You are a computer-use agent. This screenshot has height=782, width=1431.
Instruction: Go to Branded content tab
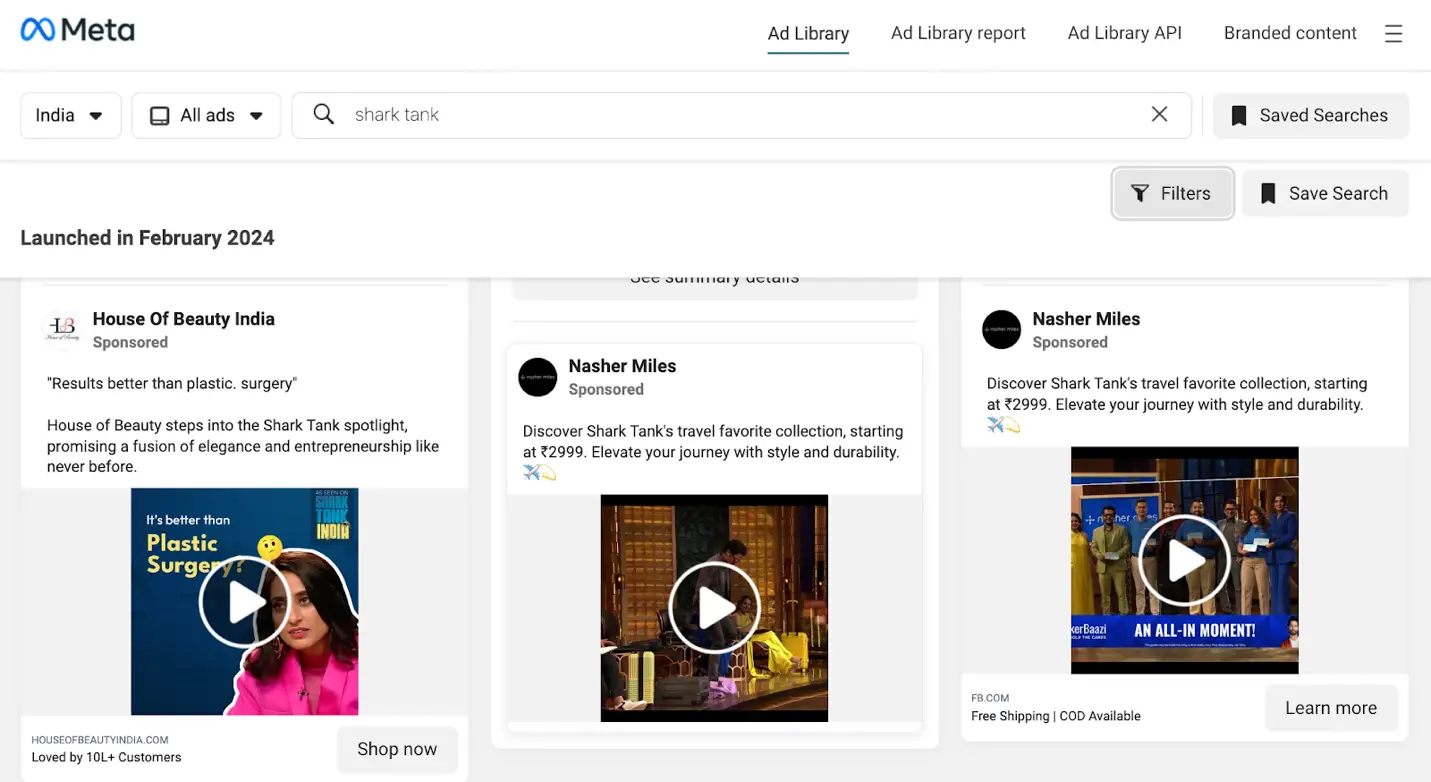1290,33
